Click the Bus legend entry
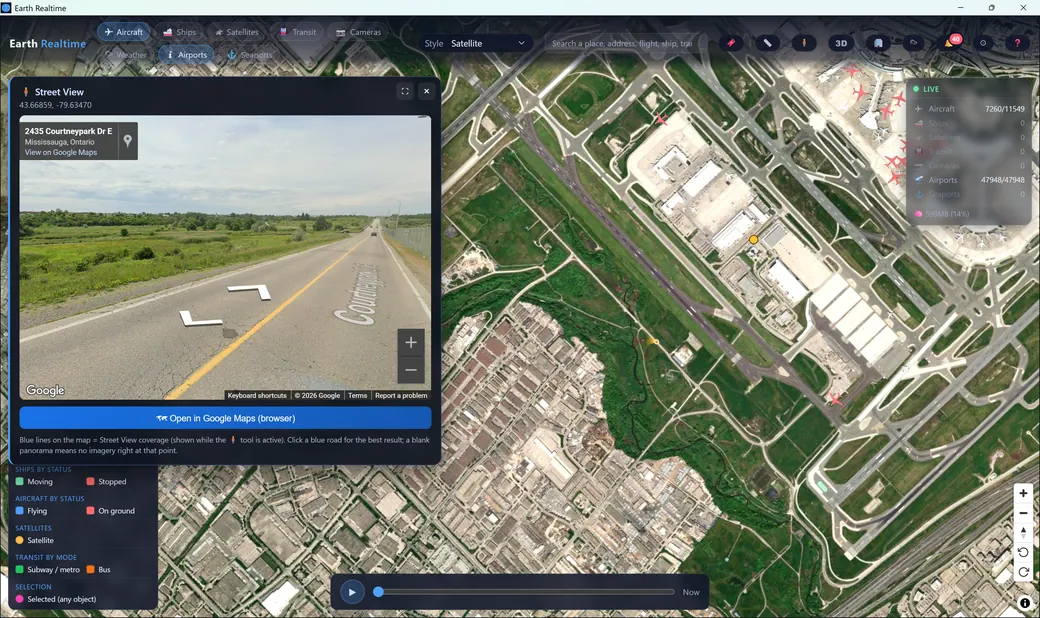 98,570
